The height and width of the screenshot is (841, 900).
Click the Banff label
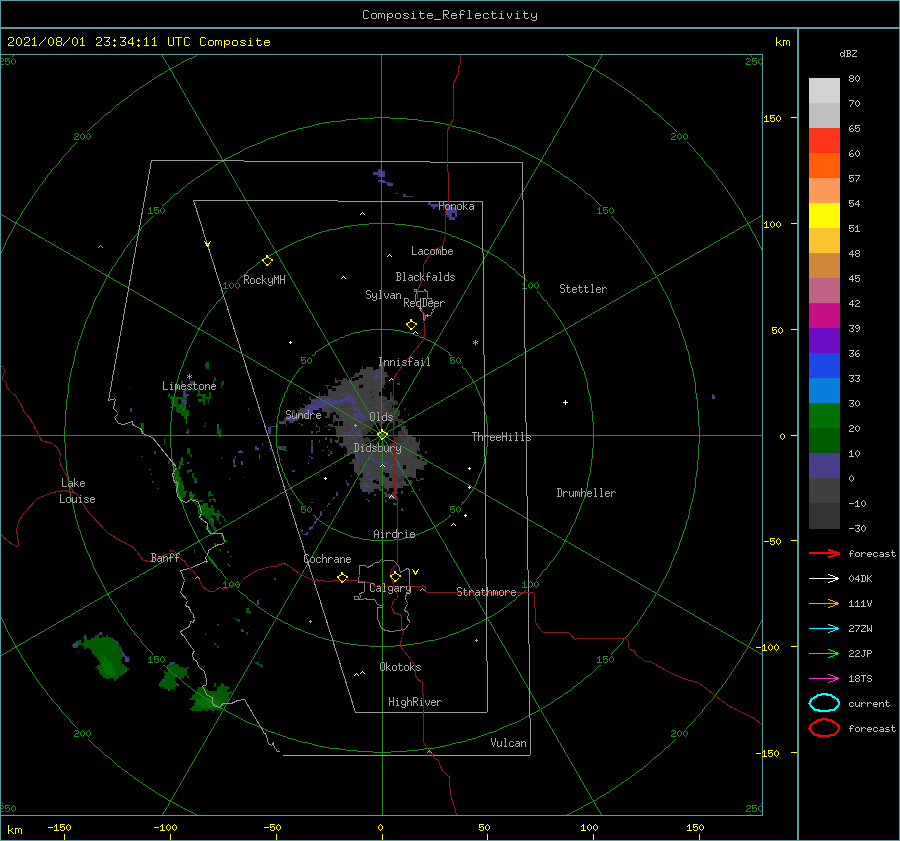[x=165, y=557]
